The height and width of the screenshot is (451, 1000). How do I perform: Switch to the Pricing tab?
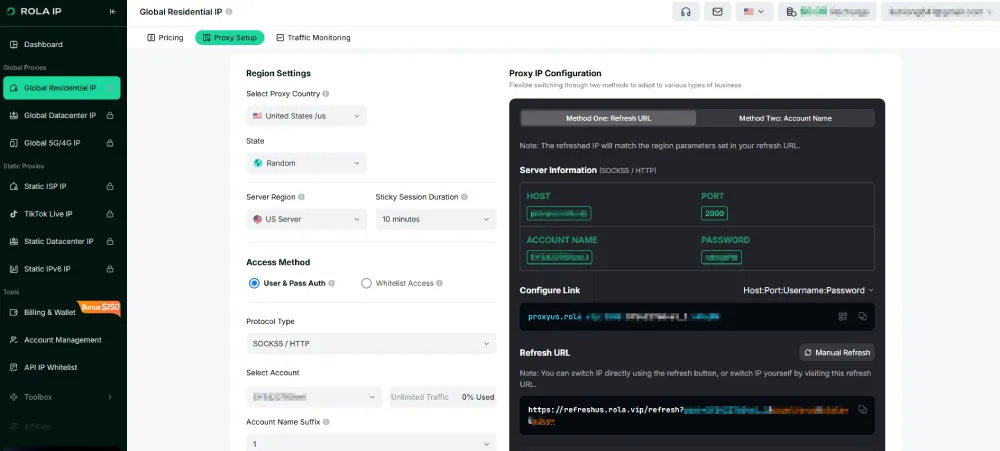tap(165, 38)
